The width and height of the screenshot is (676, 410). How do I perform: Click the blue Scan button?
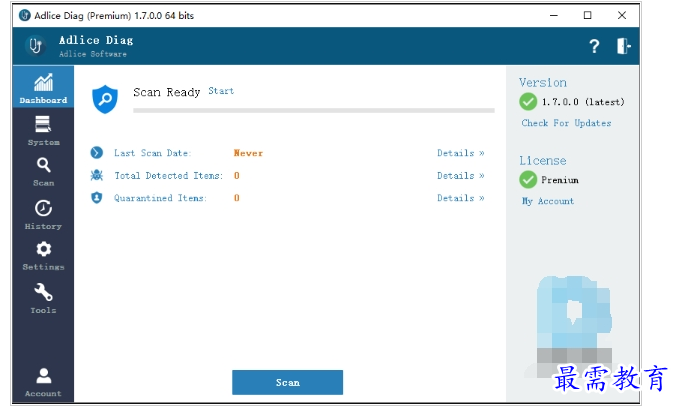click(288, 382)
